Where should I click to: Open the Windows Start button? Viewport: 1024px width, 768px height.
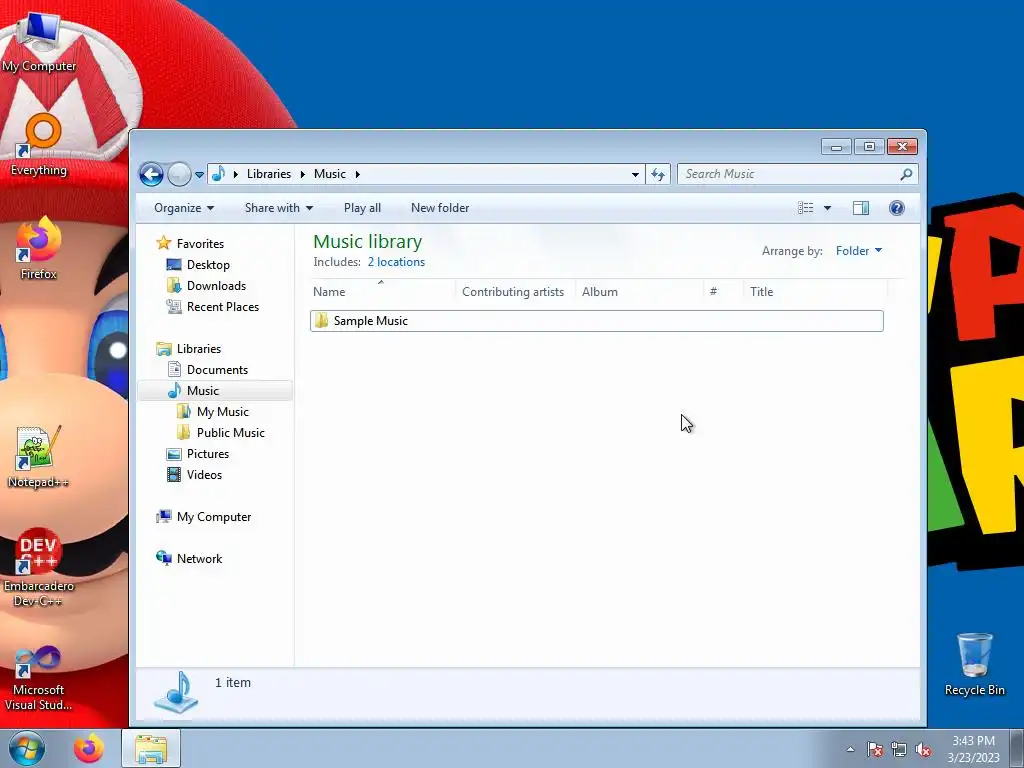point(27,748)
